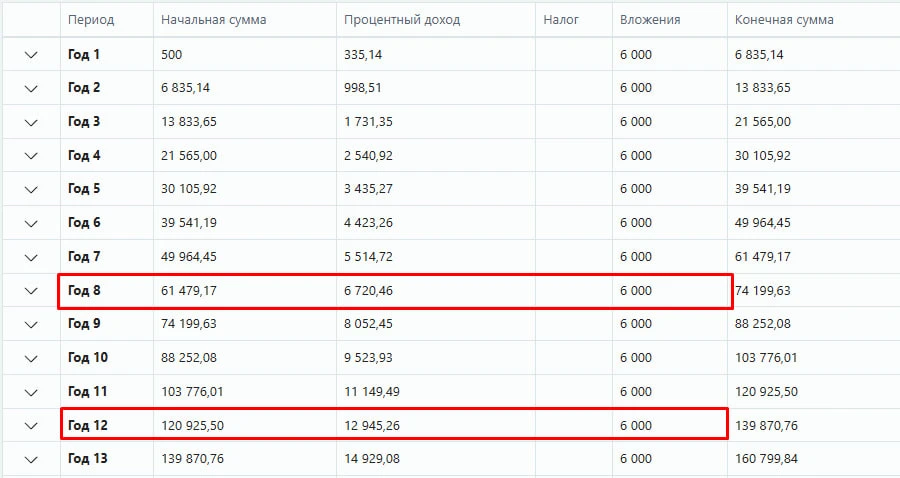900x478 pixels.
Task: Click final amount 160 799,84 in Год 13
Action: tap(766, 458)
